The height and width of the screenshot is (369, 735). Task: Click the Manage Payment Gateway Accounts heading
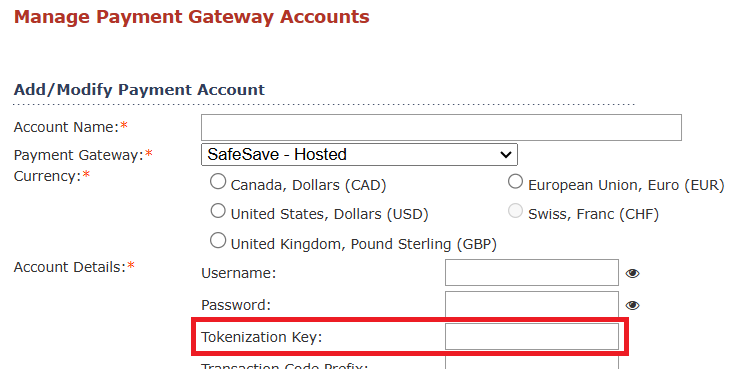[192, 17]
